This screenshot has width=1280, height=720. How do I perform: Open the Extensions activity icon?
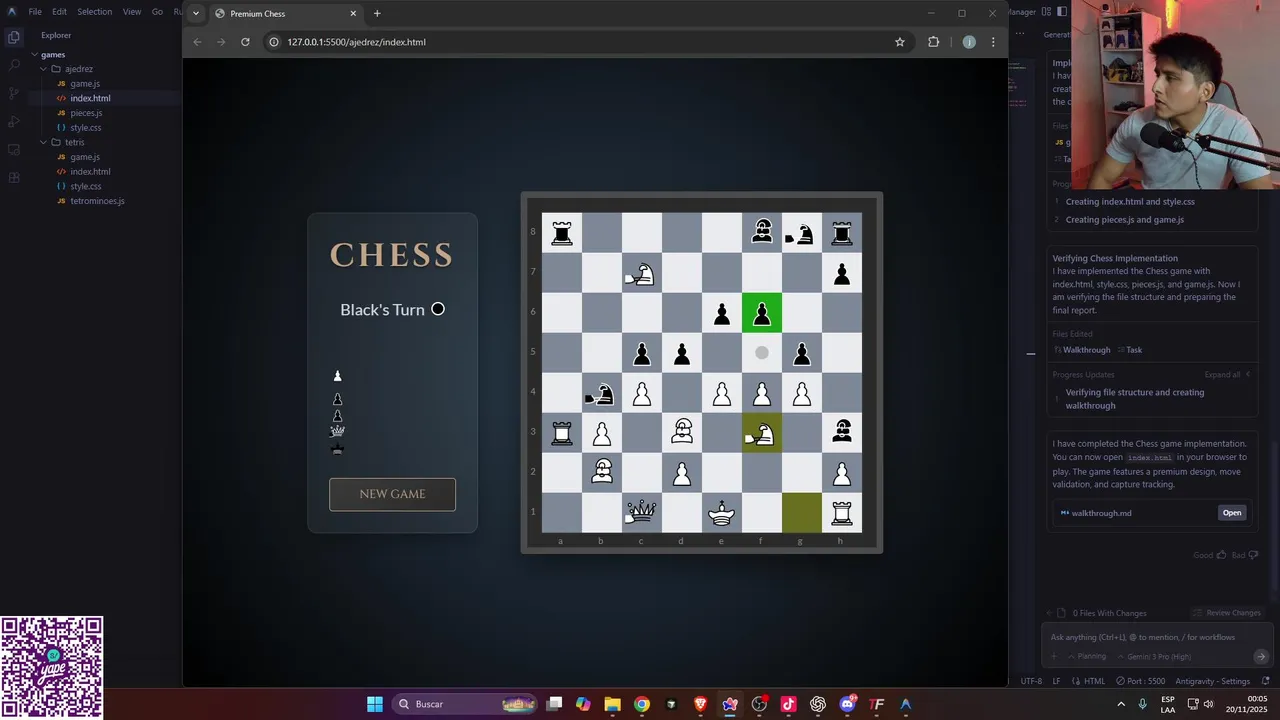coord(14,177)
